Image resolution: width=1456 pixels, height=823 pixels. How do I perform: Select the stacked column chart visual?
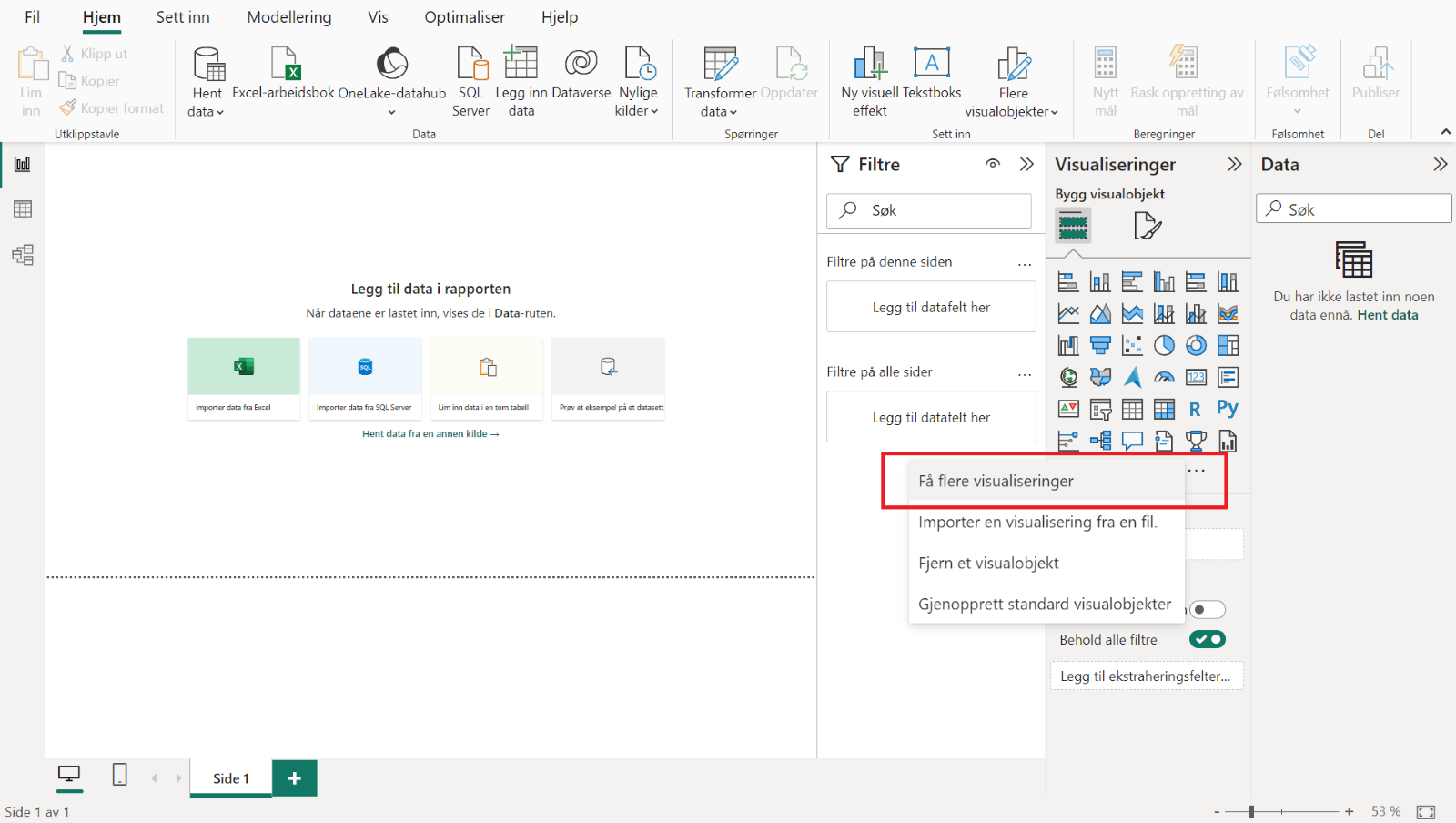[1100, 282]
